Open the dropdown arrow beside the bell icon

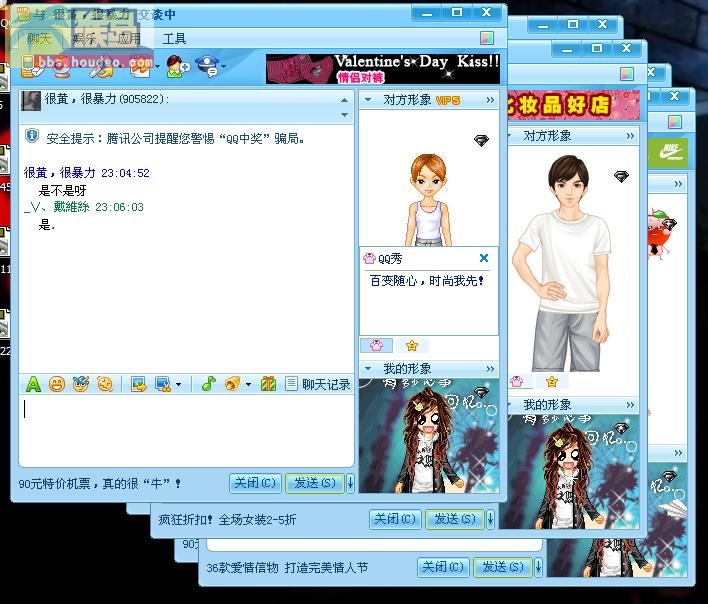point(248,385)
